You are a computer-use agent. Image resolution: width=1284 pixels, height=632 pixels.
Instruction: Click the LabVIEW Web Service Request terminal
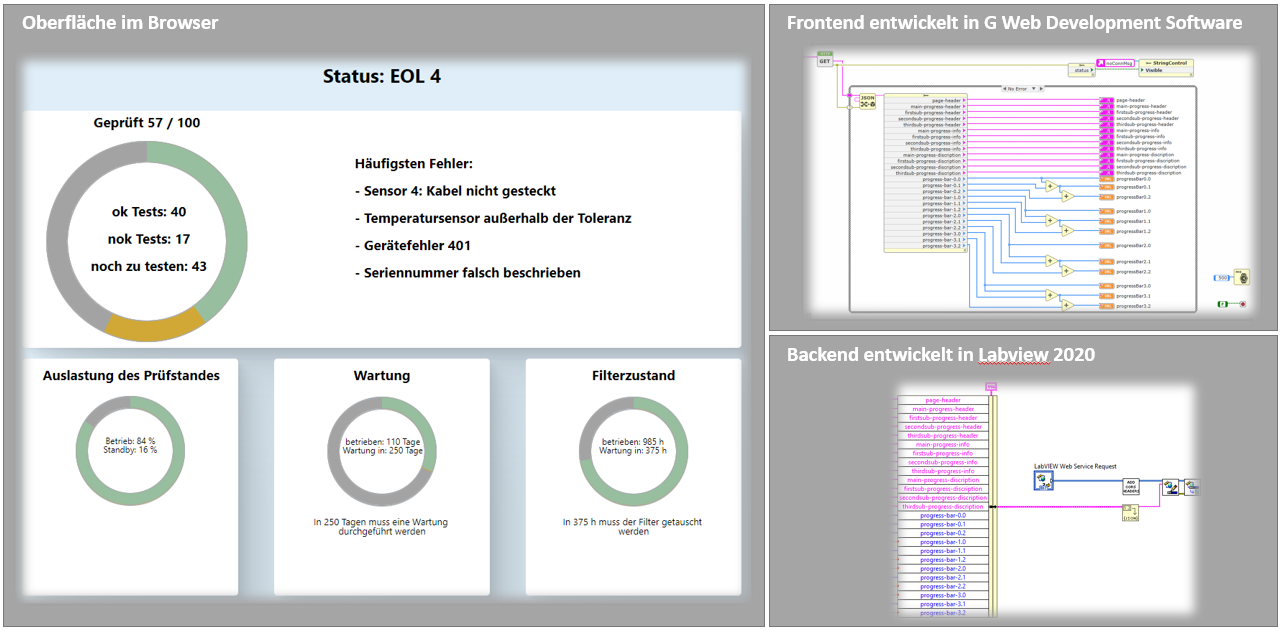pos(1044,483)
